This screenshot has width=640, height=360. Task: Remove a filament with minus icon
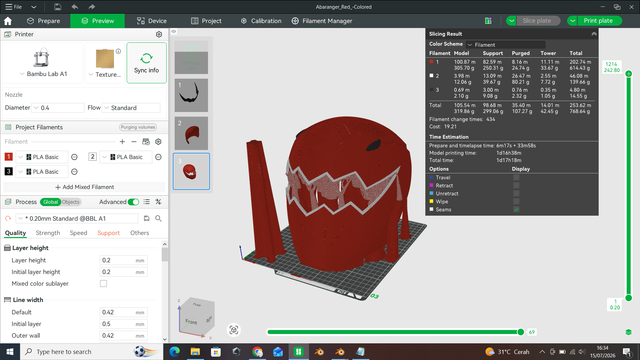pos(134,142)
